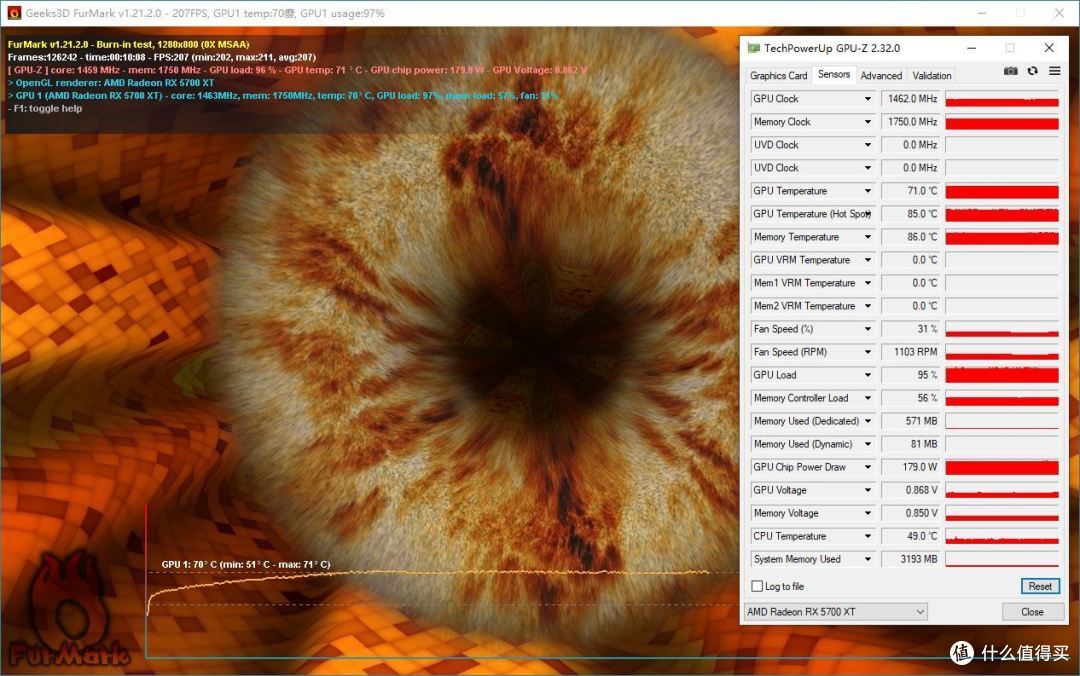Click the CPU Temperature history graph
Viewport: 1080px width, 676px height.
pyautogui.click(x=1002, y=536)
